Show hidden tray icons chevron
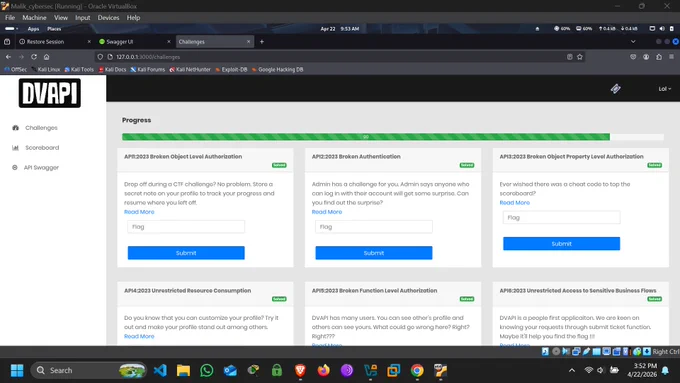The height and width of the screenshot is (383, 680). pyautogui.click(x=572, y=370)
